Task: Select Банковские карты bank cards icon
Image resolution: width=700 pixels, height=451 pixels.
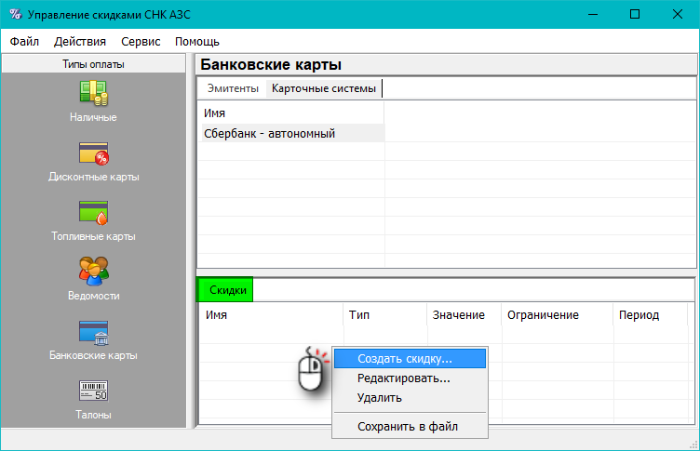Action: pyautogui.click(x=93, y=331)
